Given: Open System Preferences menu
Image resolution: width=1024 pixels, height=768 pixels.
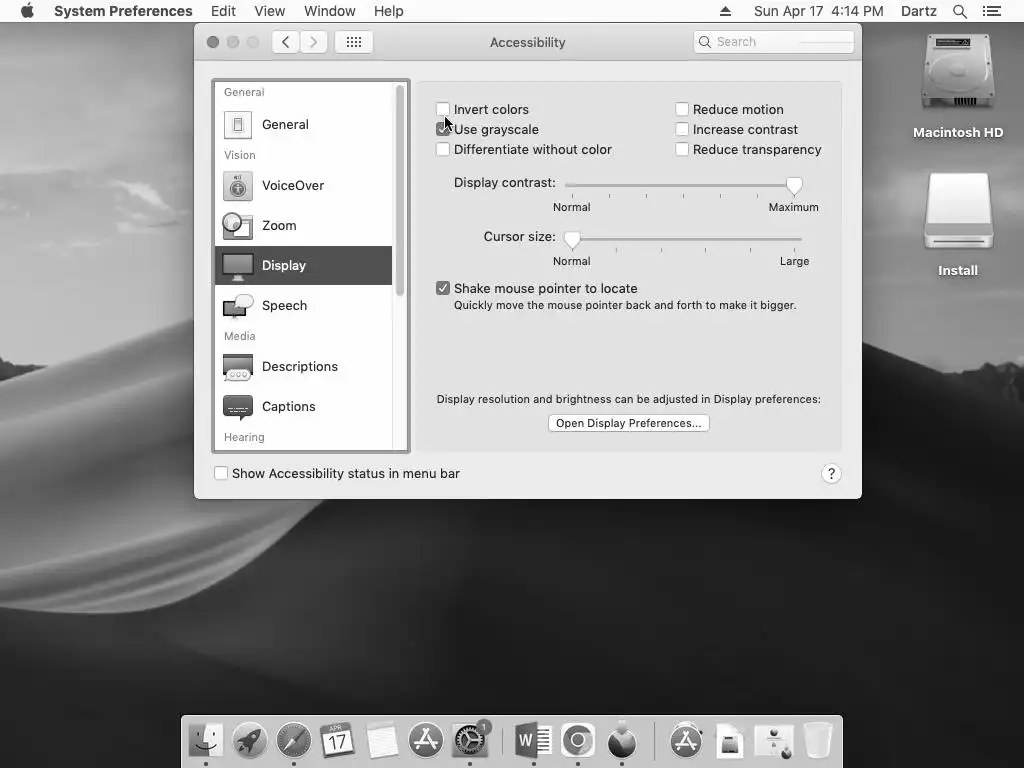Looking at the screenshot, I should (x=123, y=11).
